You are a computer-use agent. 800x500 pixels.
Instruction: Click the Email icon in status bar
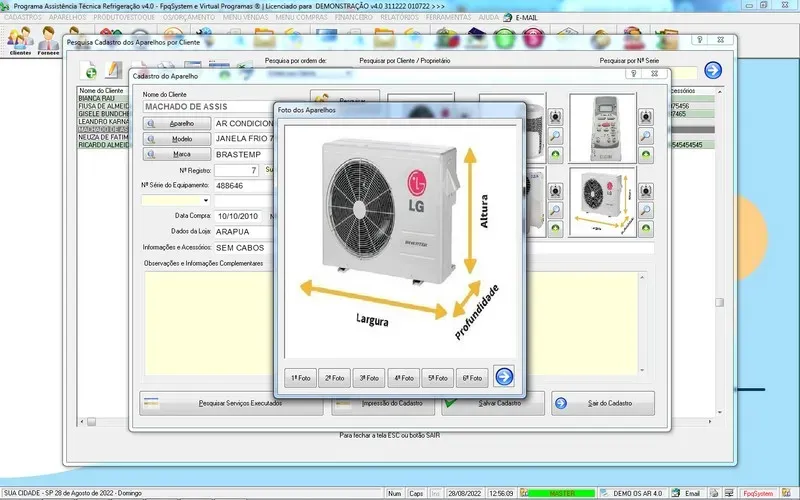tap(686, 493)
